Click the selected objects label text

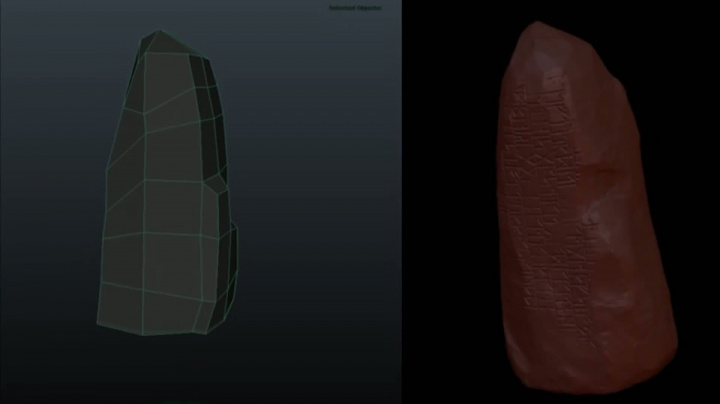point(355,8)
